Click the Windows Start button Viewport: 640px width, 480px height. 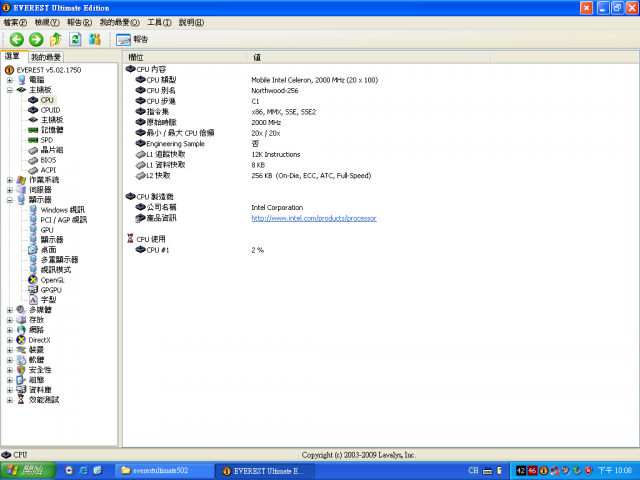27,471
